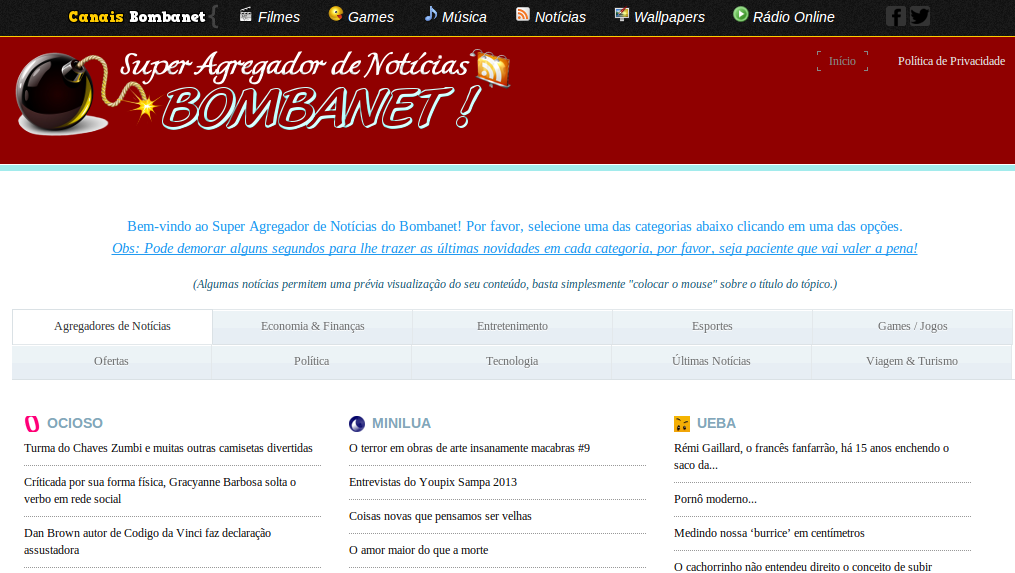1015x573 pixels.
Task: Click the BOMBANET! banner title
Action: click(322, 107)
